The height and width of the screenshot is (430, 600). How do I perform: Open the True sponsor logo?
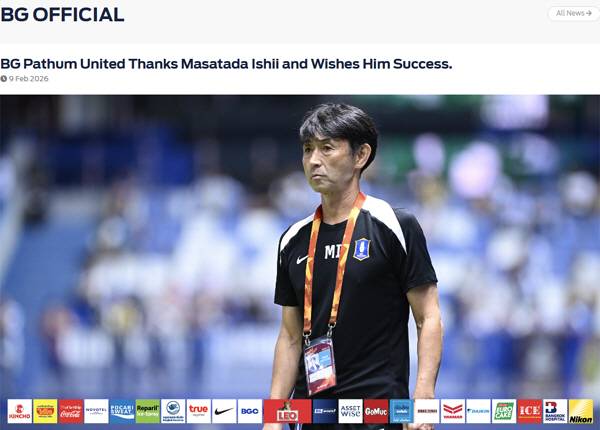point(199,411)
